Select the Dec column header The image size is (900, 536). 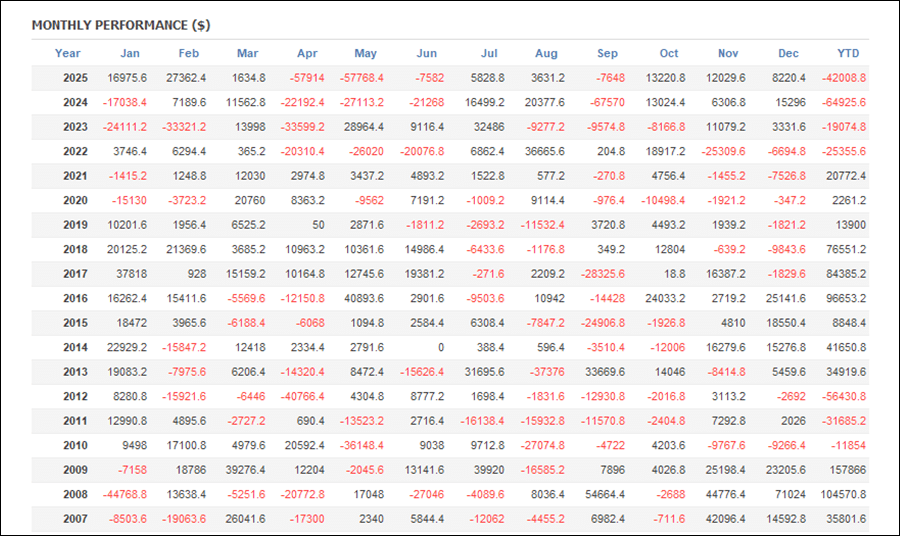tap(789, 53)
